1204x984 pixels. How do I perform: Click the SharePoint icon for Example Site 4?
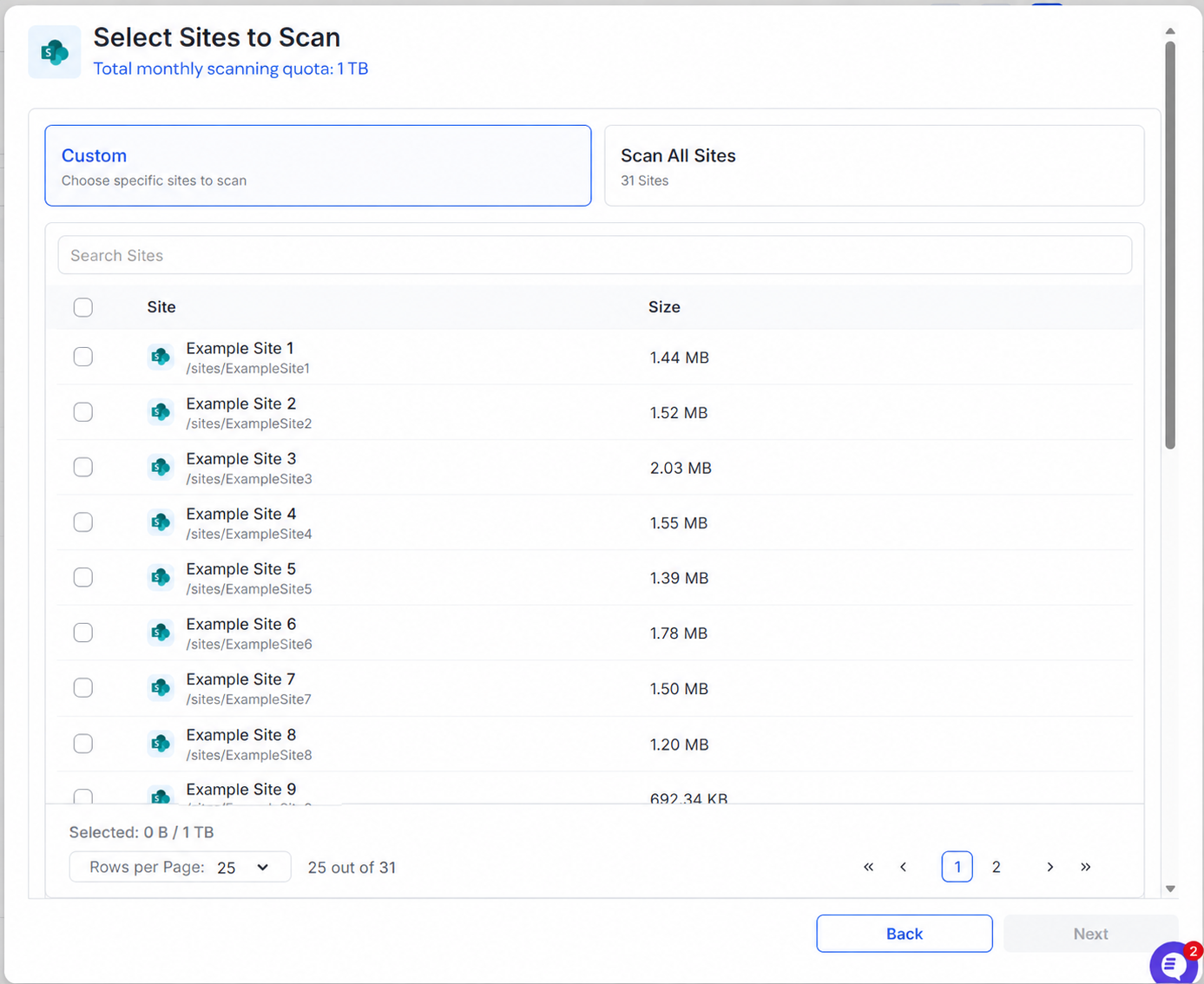click(161, 522)
